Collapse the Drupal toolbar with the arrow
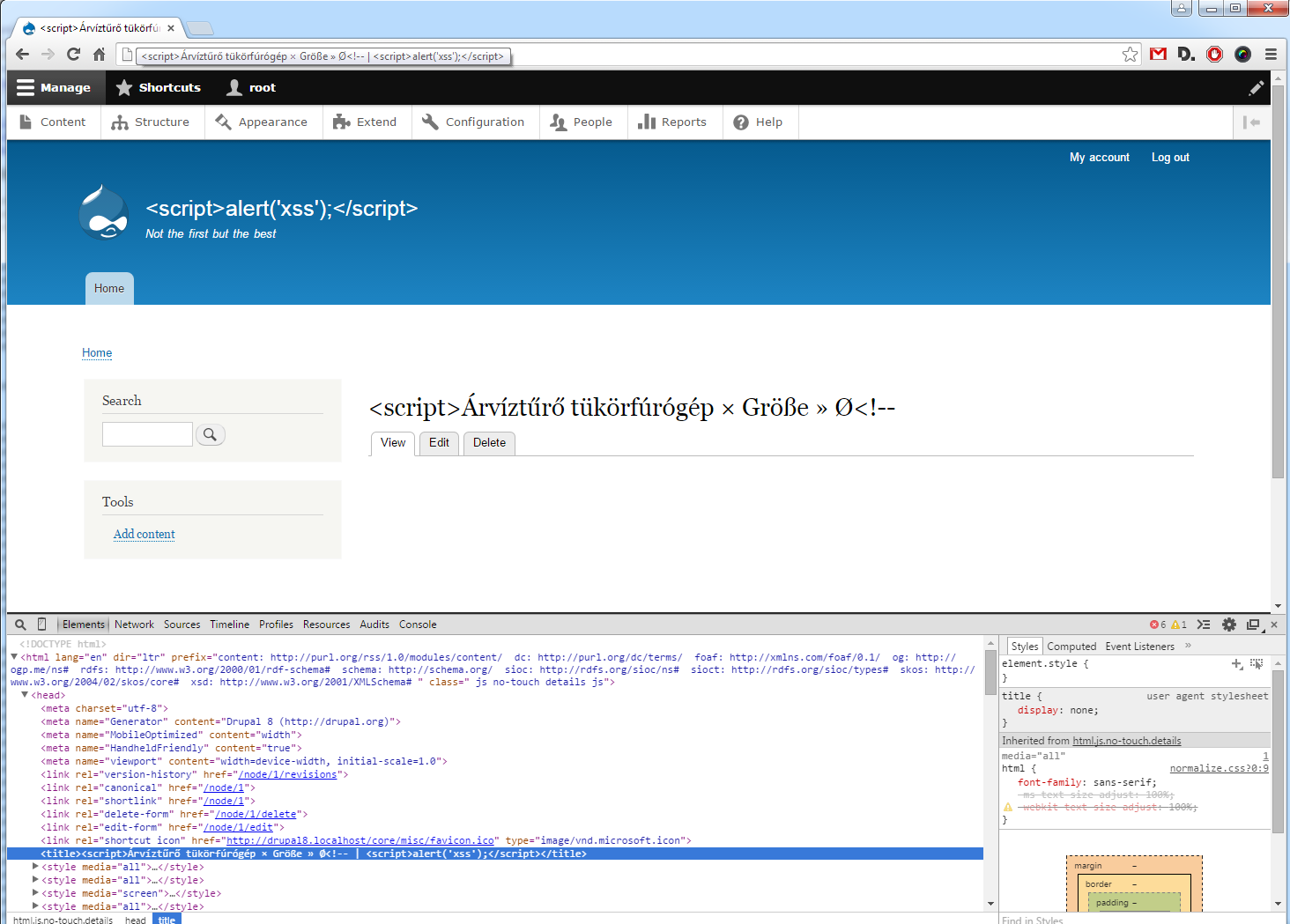 pyautogui.click(x=1252, y=122)
